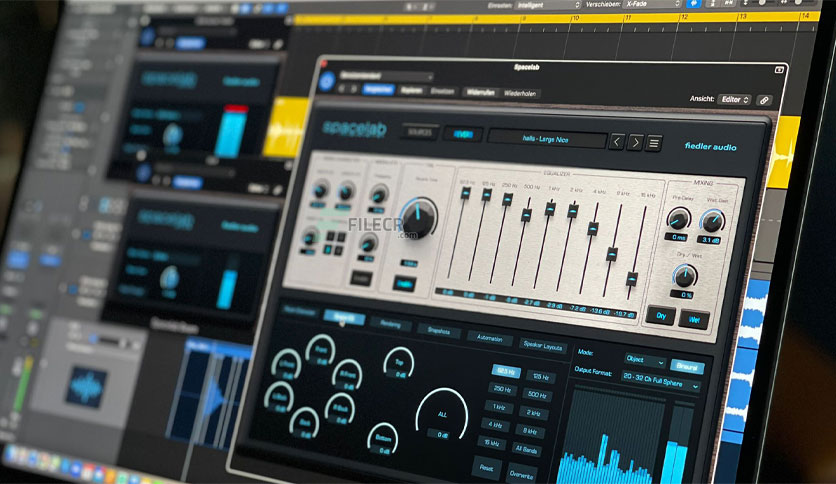Select the 500 Hz band button
This screenshot has width=836, height=484.
537,395
